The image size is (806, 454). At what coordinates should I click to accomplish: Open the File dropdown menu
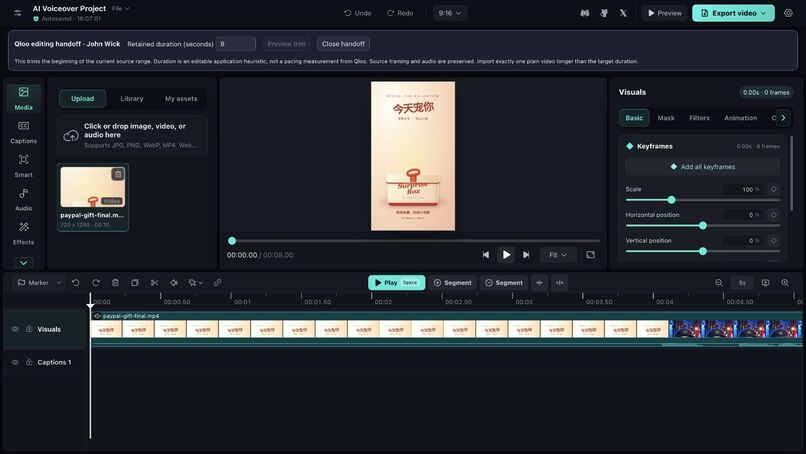pyautogui.click(x=121, y=8)
